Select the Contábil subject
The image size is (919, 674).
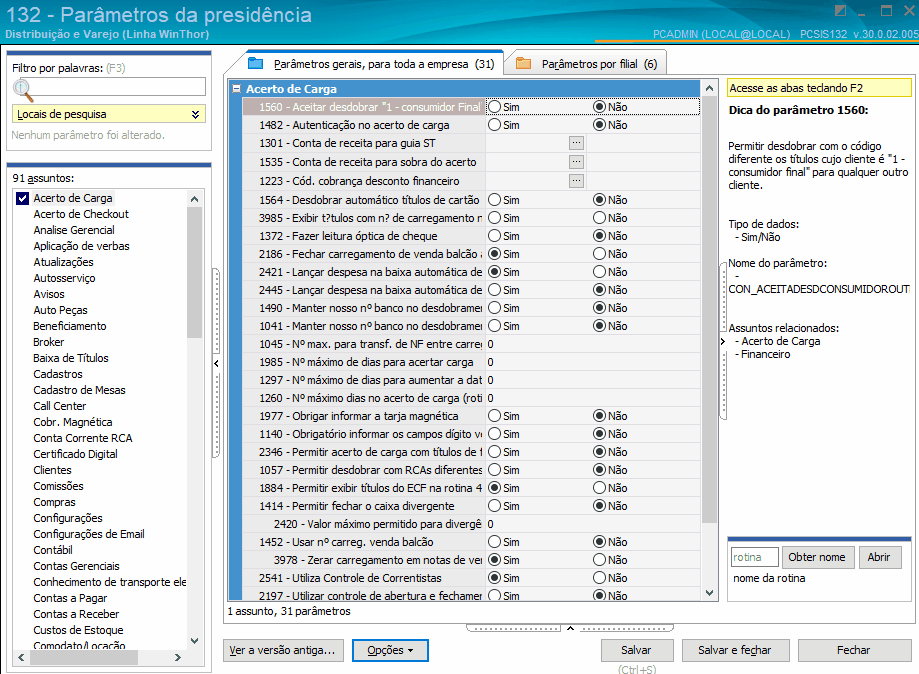pos(53,550)
